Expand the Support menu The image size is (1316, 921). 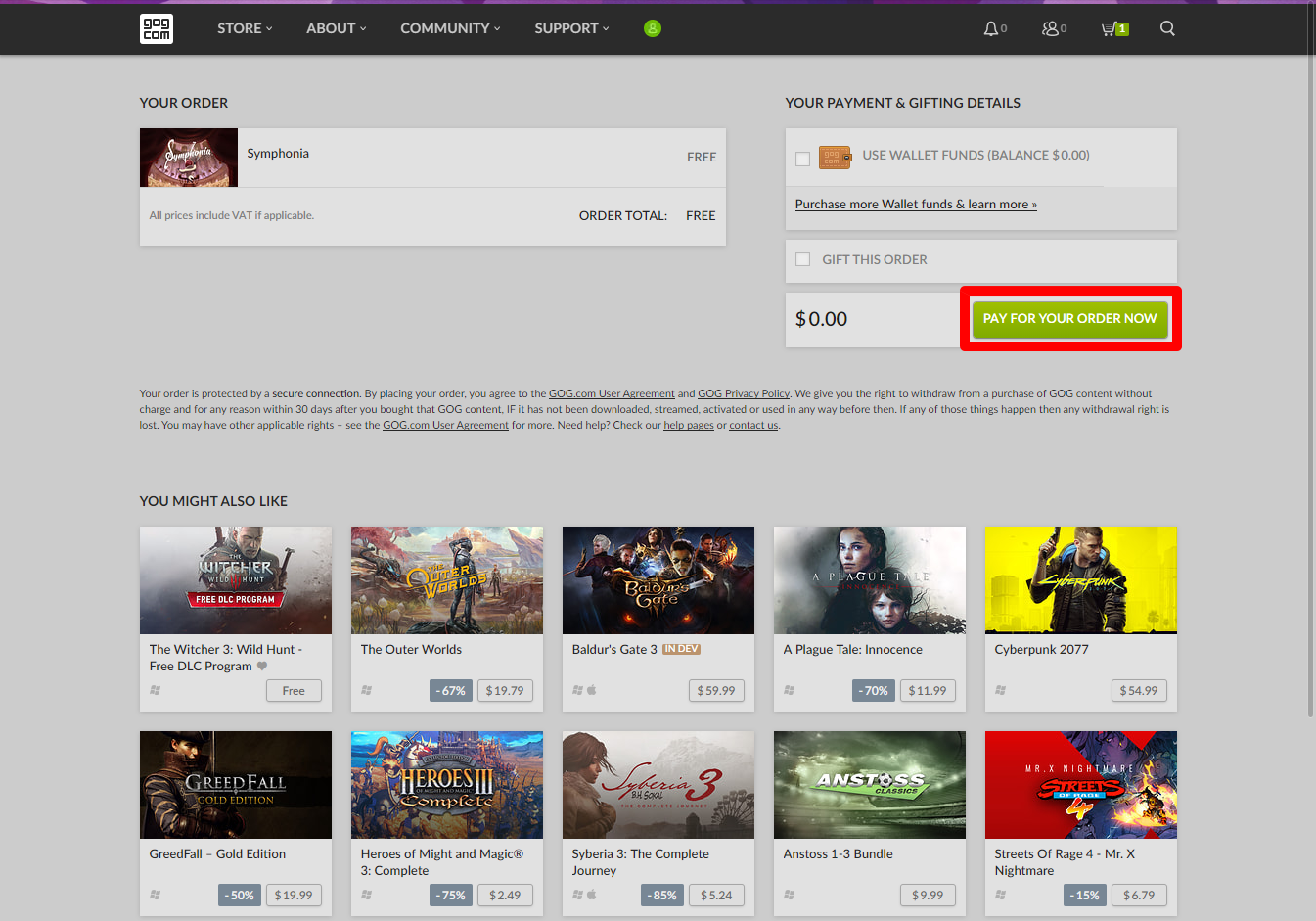click(x=571, y=28)
